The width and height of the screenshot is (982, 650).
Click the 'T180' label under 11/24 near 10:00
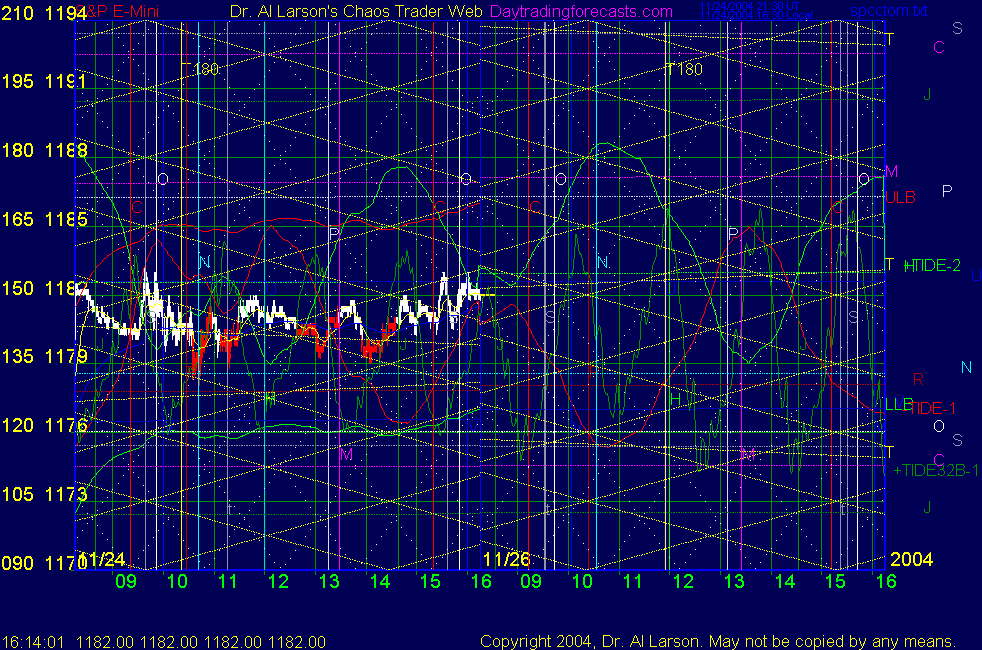(200, 69)
